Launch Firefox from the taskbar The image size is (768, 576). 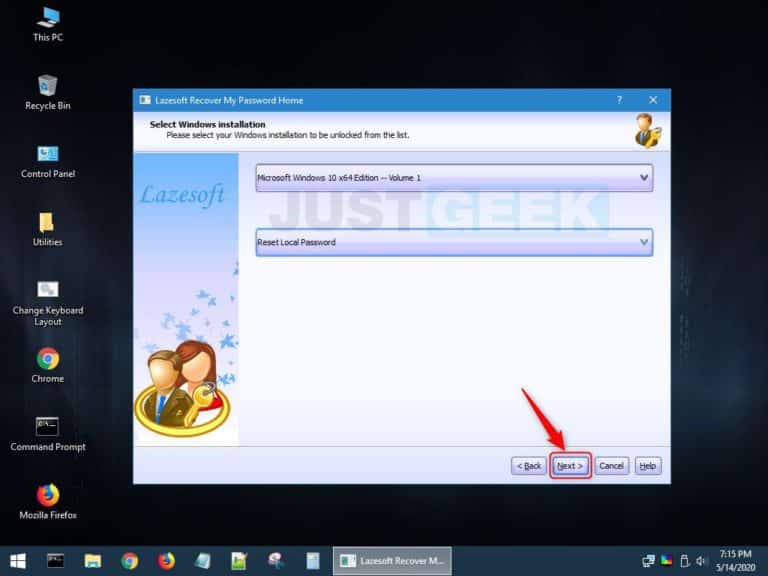coord(166,561)
